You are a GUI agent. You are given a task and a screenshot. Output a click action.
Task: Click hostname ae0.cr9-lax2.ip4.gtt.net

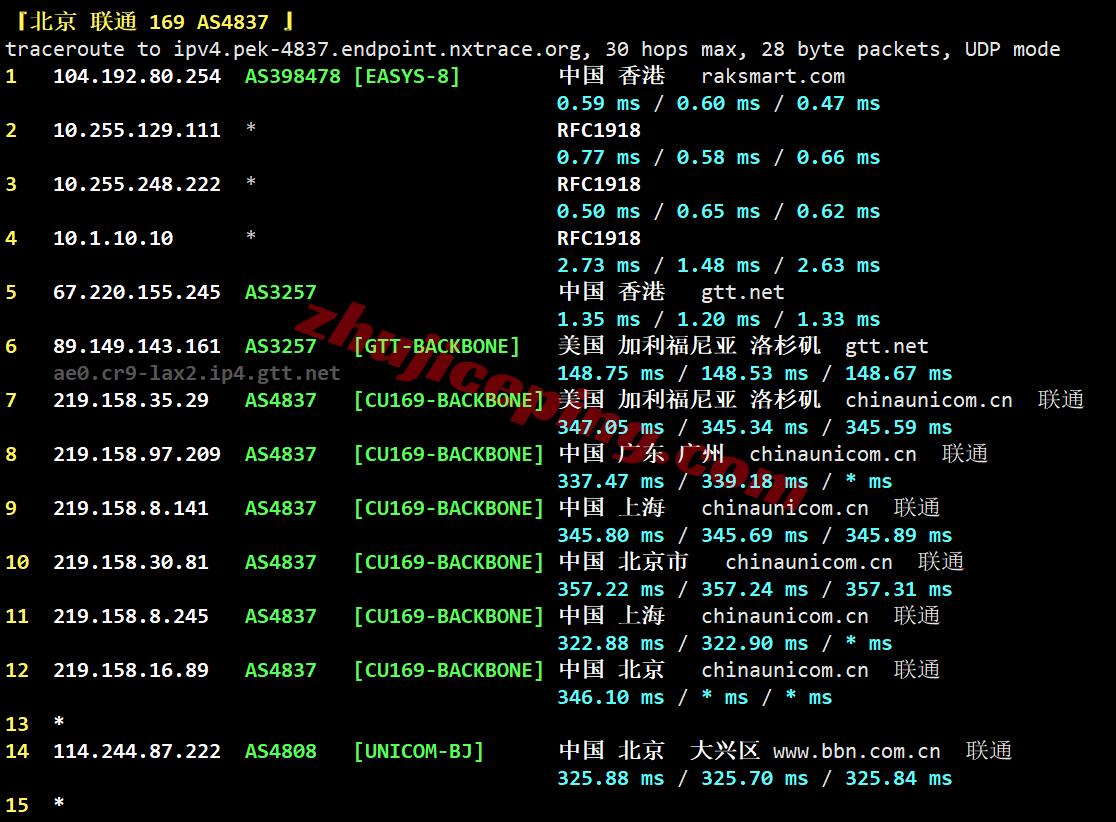pos(196,373)
